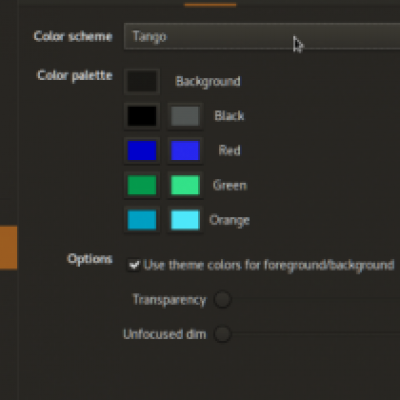The height and width of the screenshot is (400, 400).
Task: Click the Color palette label
Action: point(75,75)
